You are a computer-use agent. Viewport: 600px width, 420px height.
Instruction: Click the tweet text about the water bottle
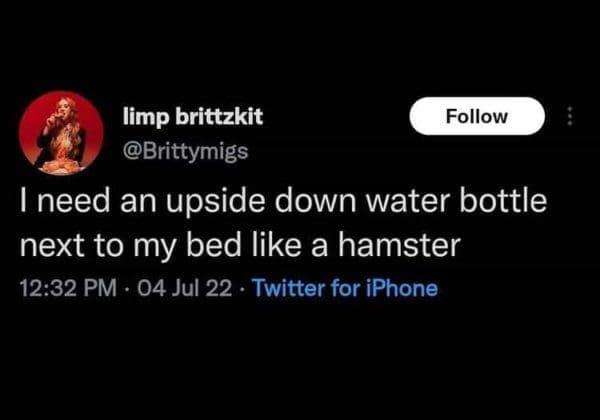tap(284, 223)
